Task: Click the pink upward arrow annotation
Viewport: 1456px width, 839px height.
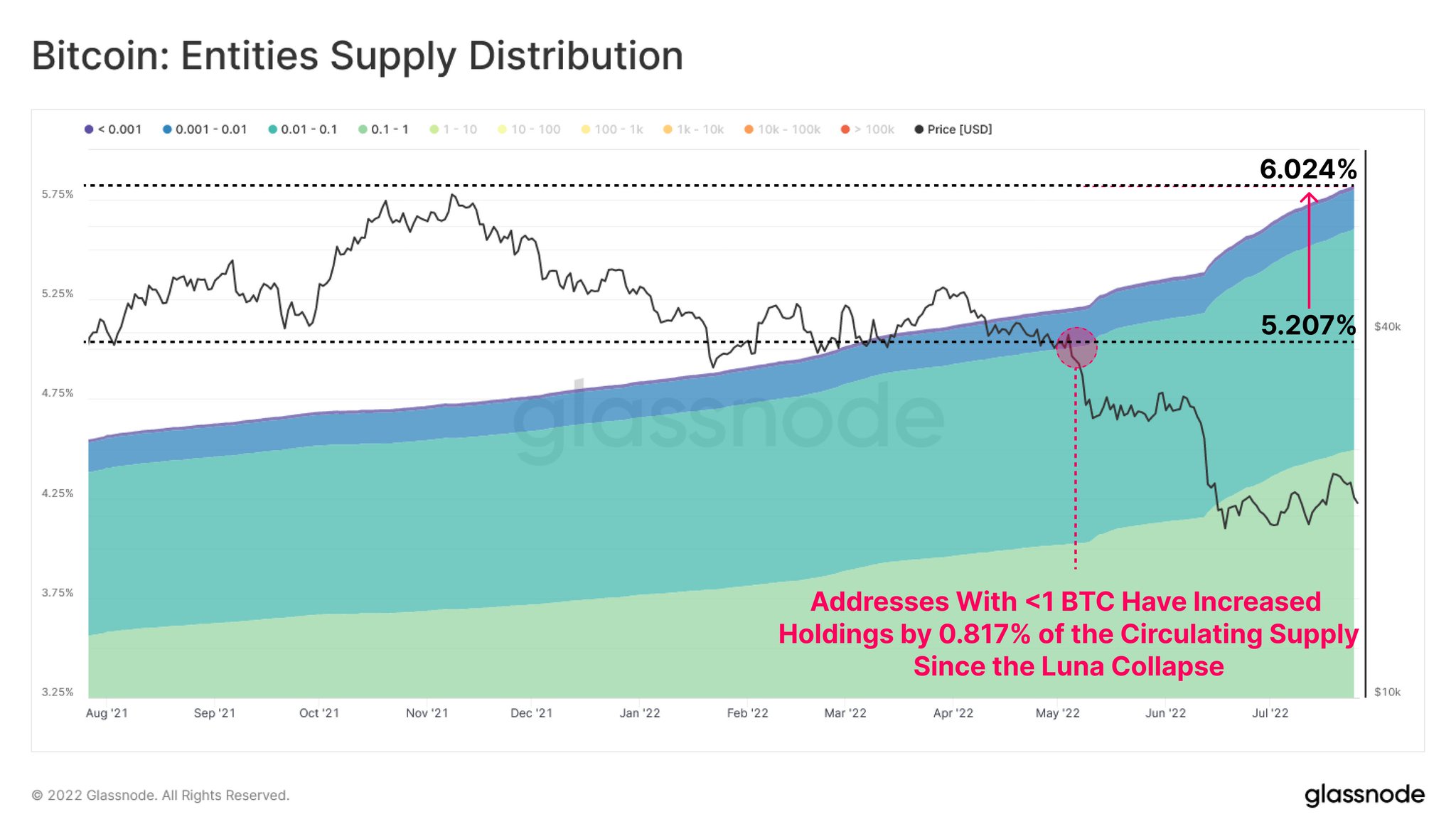Action: [1309, 249]
